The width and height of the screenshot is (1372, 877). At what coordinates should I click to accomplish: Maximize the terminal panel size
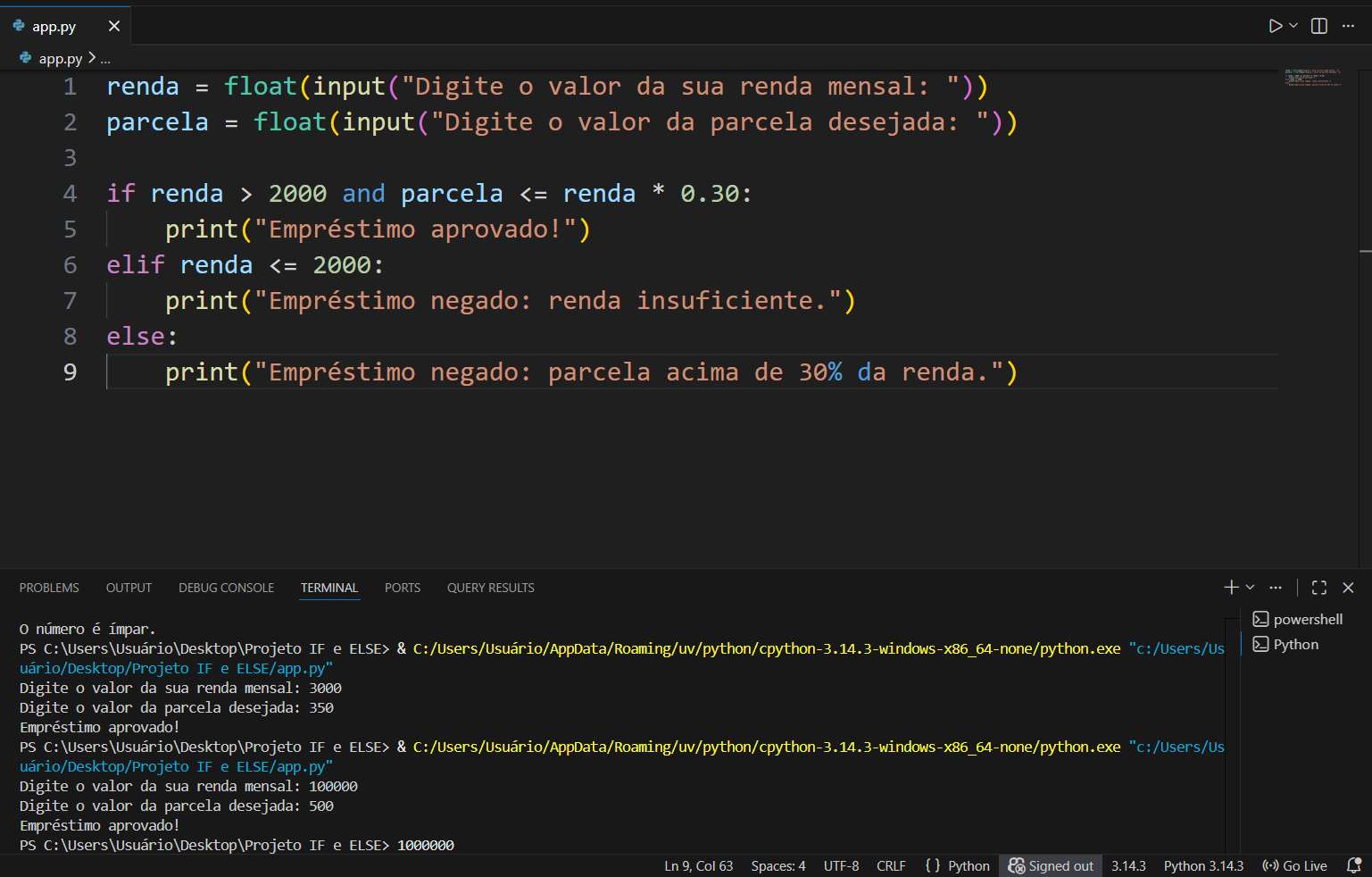coord(1318,587)
